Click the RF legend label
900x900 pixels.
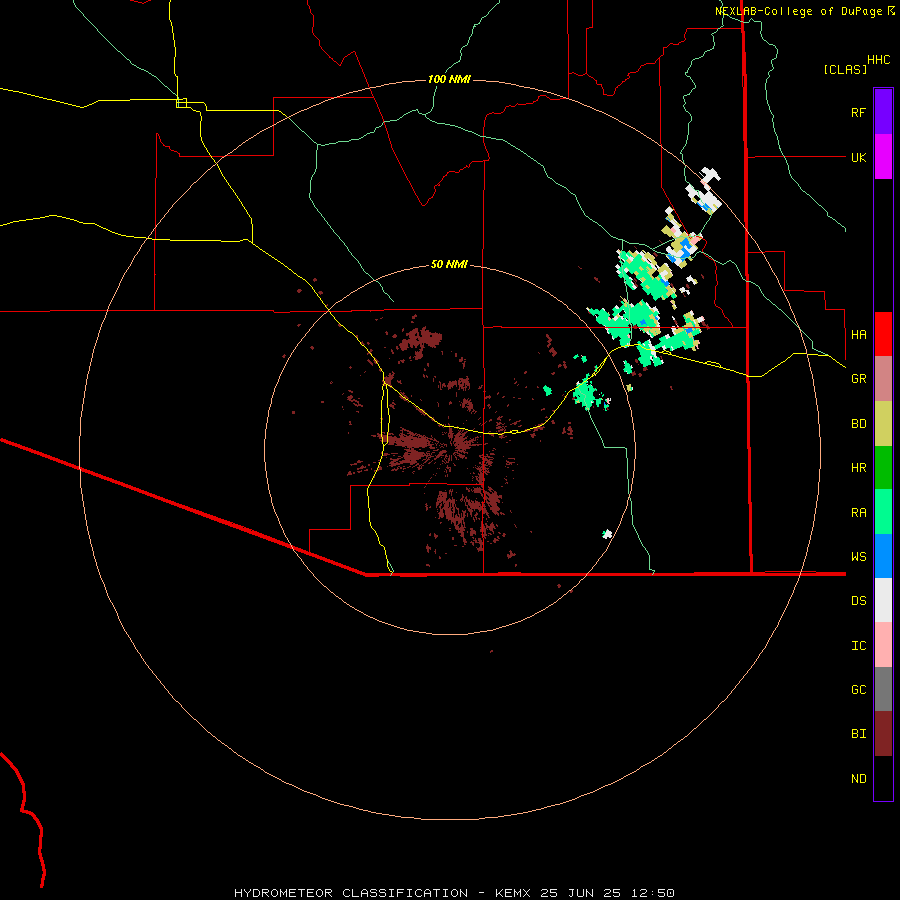coord(858,113)
